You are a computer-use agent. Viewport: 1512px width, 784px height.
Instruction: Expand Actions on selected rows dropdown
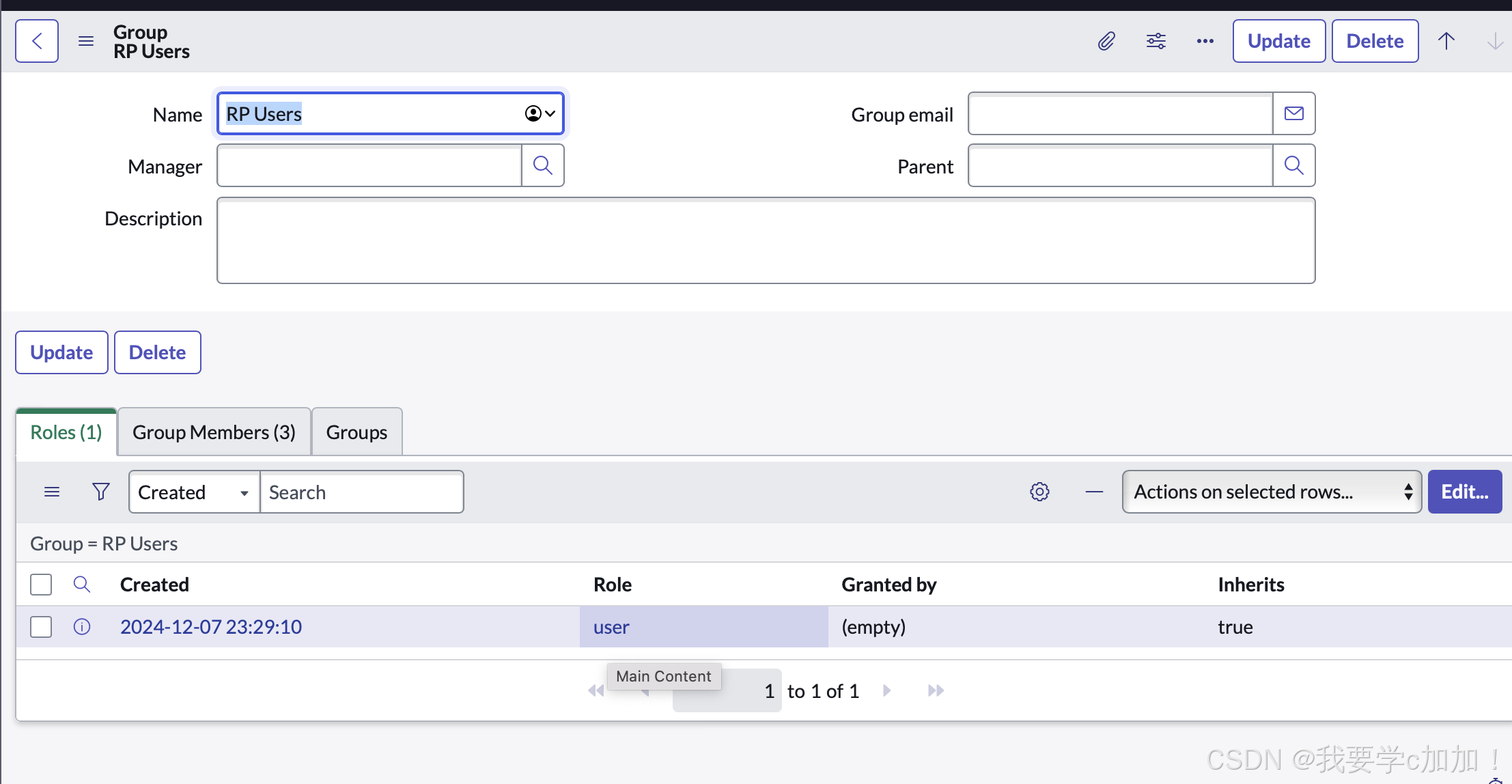(x=1272, y=492)
